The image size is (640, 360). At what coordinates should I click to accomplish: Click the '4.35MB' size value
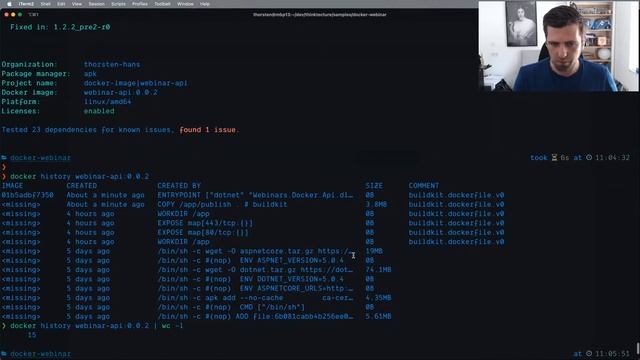pos(378,298)
